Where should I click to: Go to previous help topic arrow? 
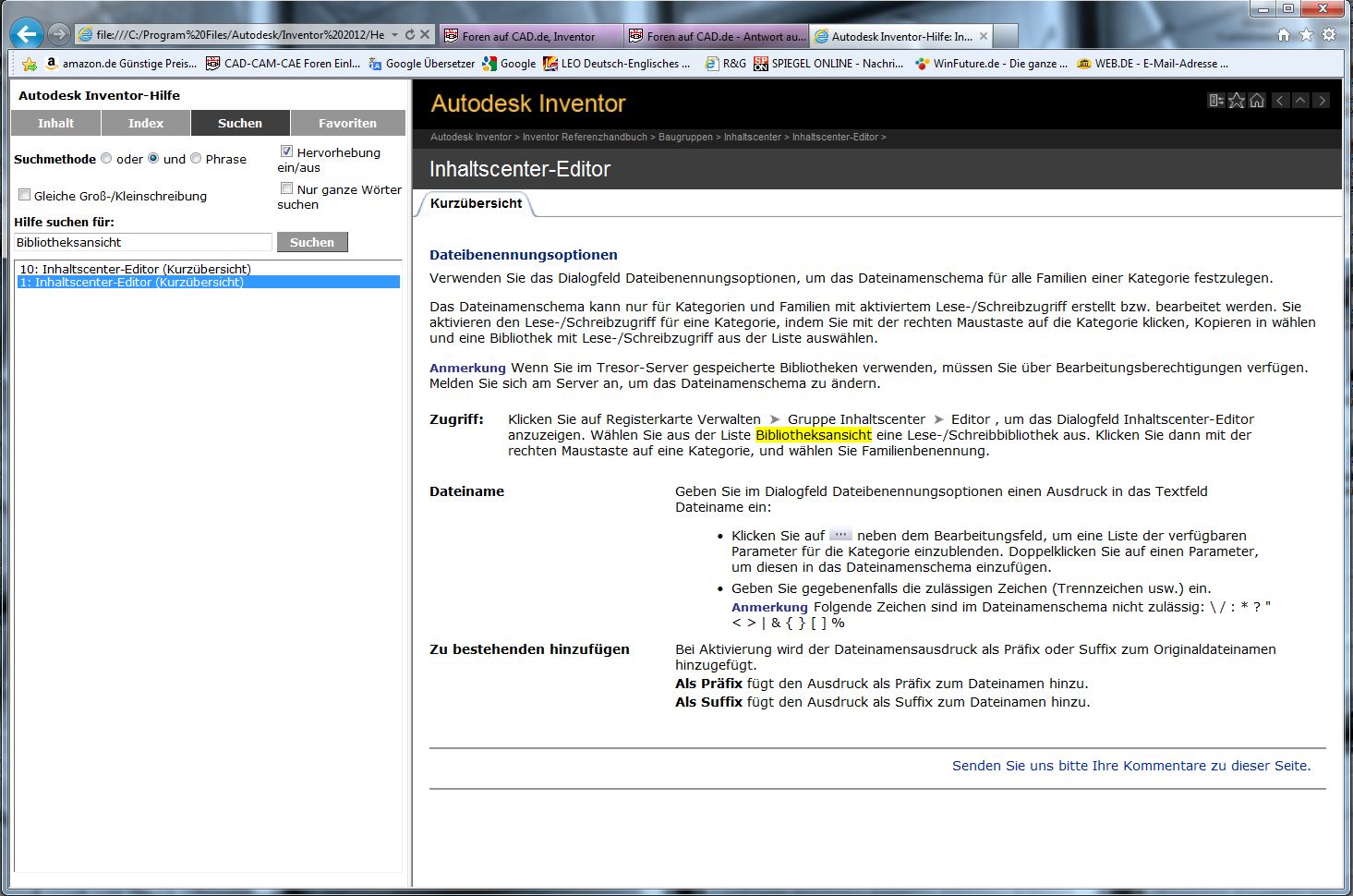click(x=1280, y=101)
